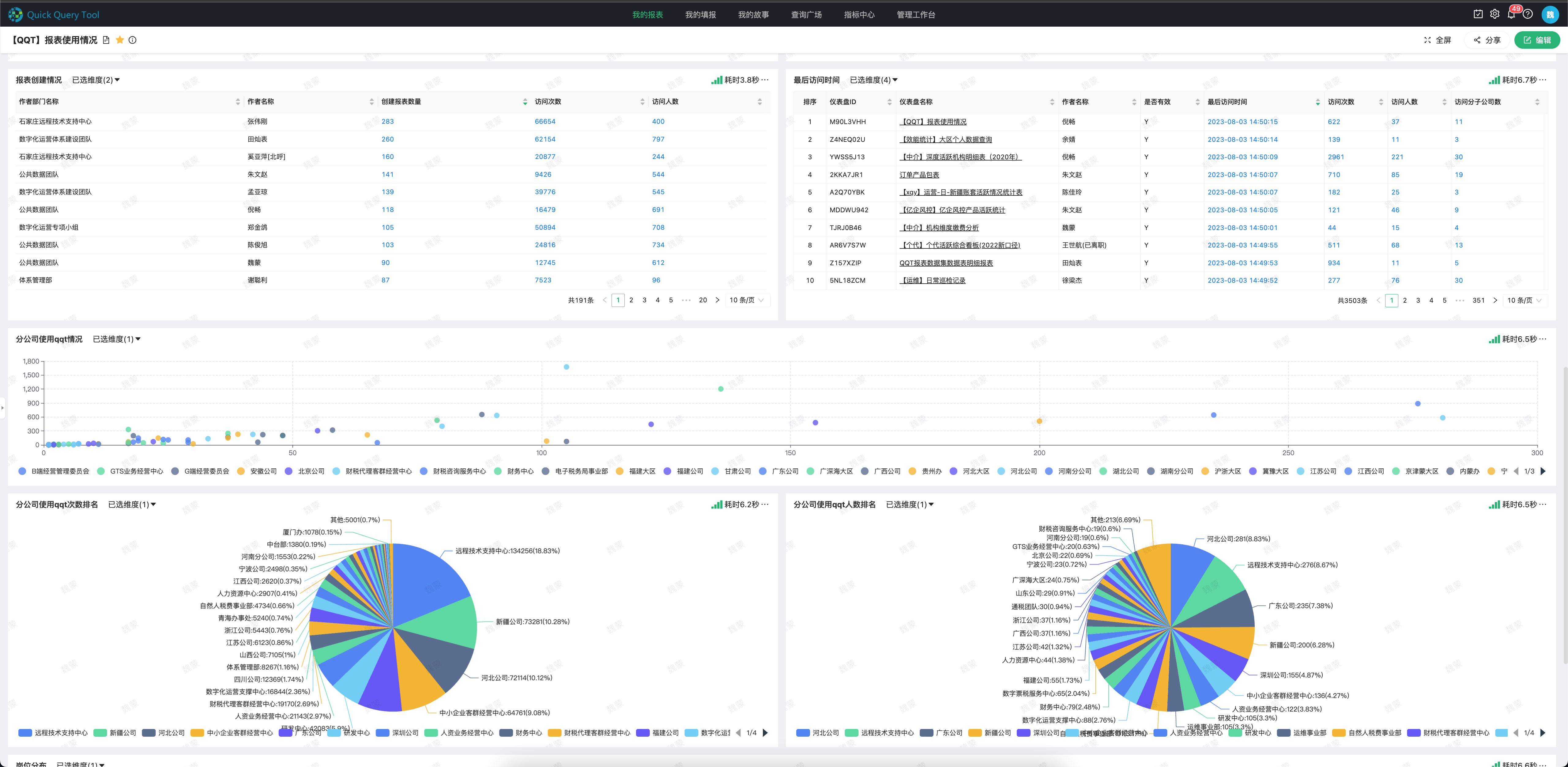Sort by 最后访问时间 column header
This screenshot has height=767, width=1568.
(x=1318, y=102)
